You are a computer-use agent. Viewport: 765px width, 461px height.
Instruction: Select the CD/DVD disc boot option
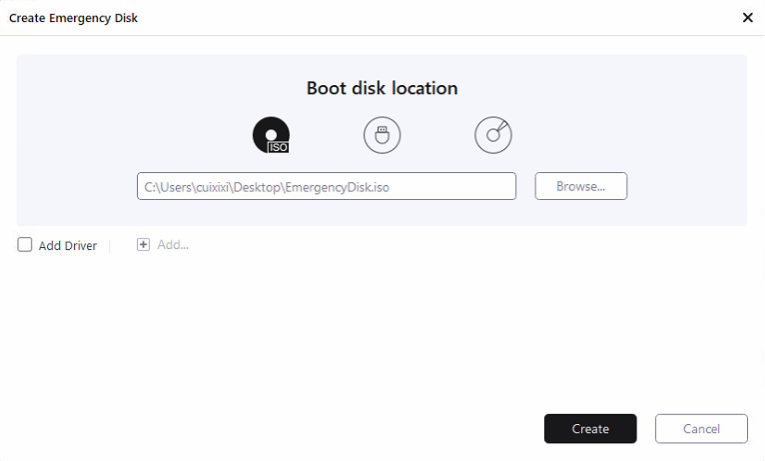pos(493,135)
